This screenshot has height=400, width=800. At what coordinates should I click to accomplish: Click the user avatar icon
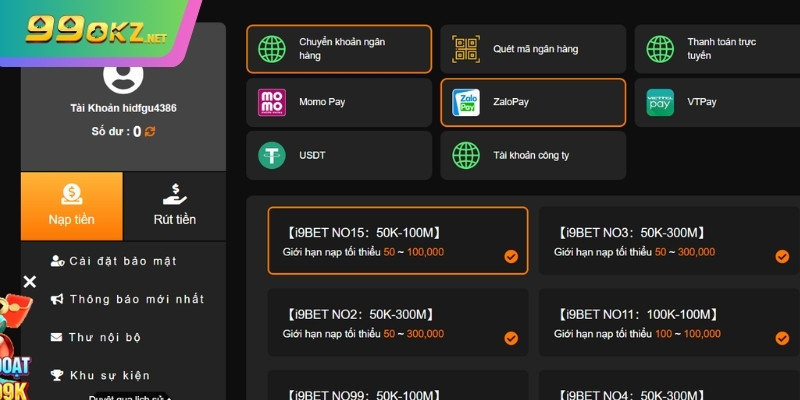tap(123, 78)
